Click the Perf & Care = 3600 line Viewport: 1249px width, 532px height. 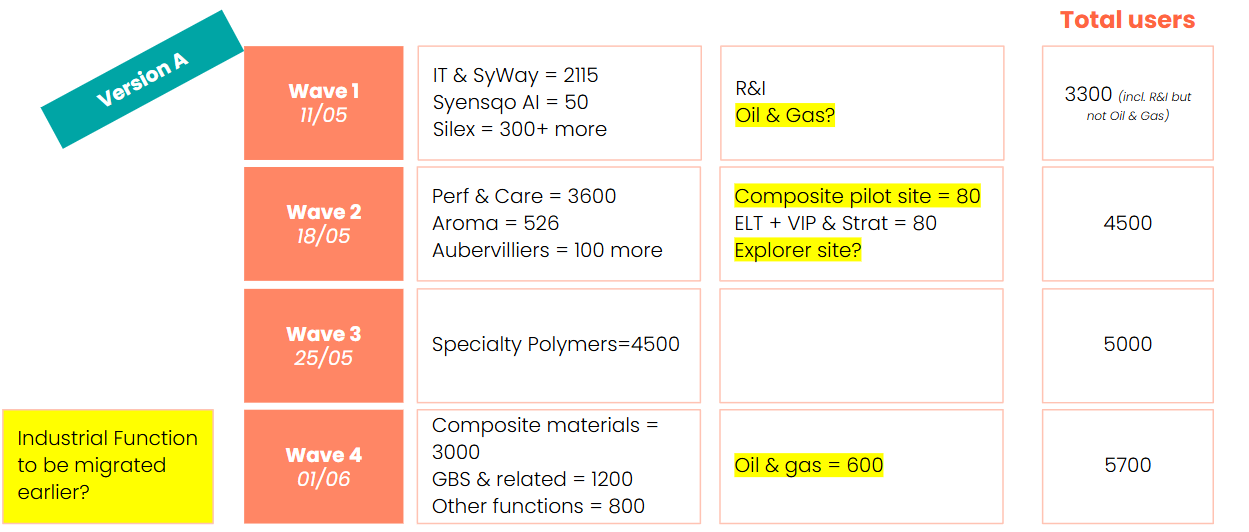524,196
